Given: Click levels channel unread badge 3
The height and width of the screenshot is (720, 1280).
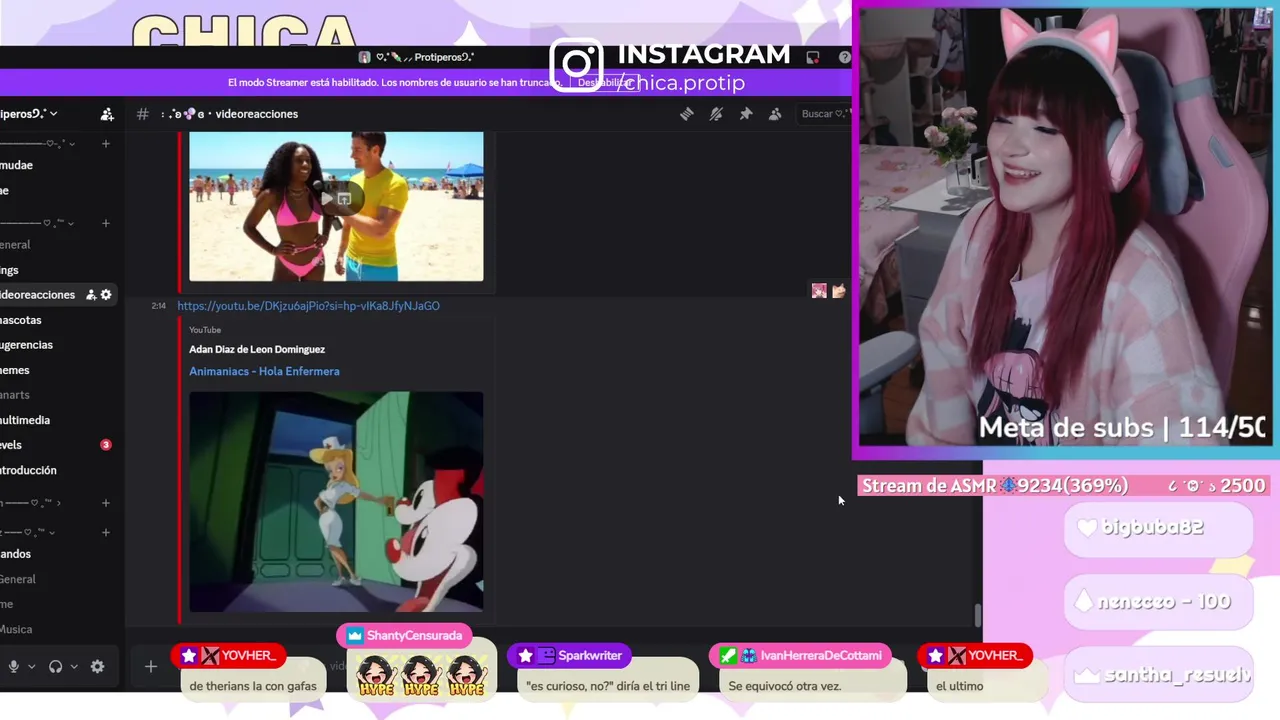Looking at the screenshot, I should [106, 445].
